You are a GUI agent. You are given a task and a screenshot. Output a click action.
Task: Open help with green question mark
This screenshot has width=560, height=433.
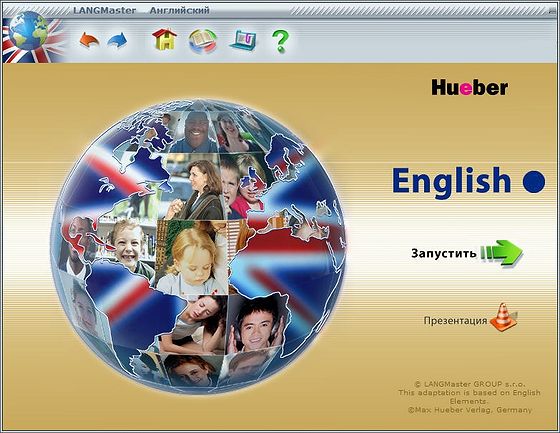click(x=280, y=41)
